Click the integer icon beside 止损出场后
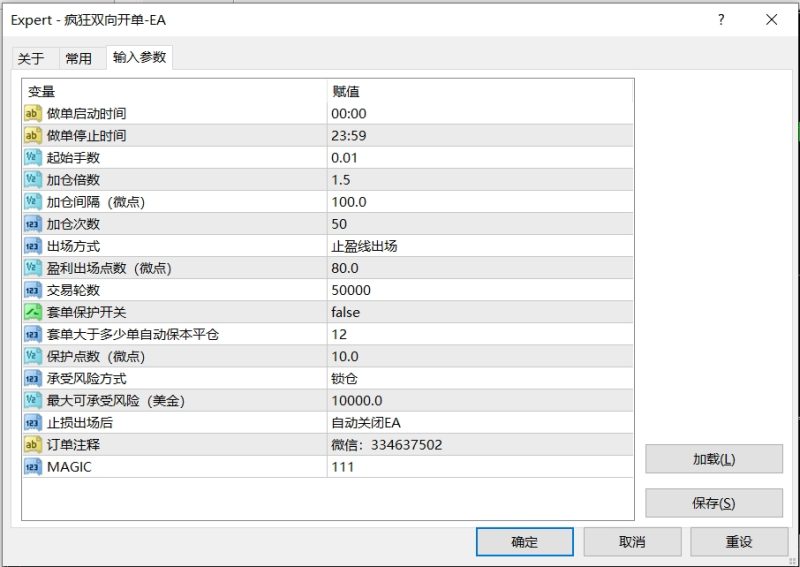This screenshot has width=800, height=567. click(x=33, y=423)
